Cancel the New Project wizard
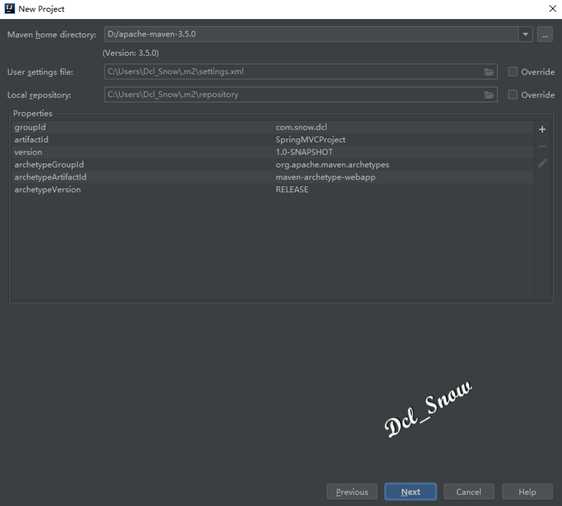The width and height of the screenshot is (562, 506). click(x=469, y=492)
